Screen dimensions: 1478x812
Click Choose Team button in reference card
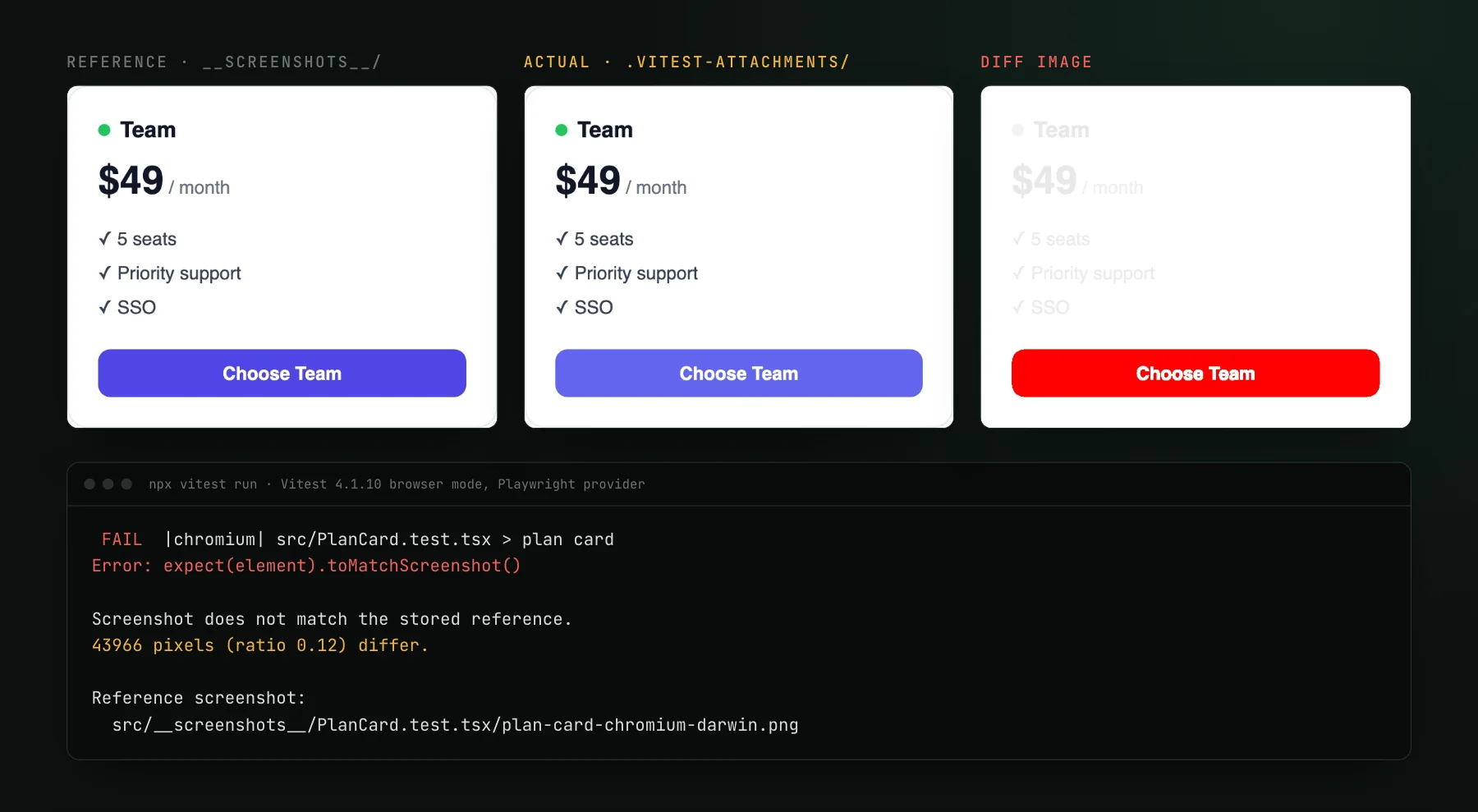(x=282, y=374)
